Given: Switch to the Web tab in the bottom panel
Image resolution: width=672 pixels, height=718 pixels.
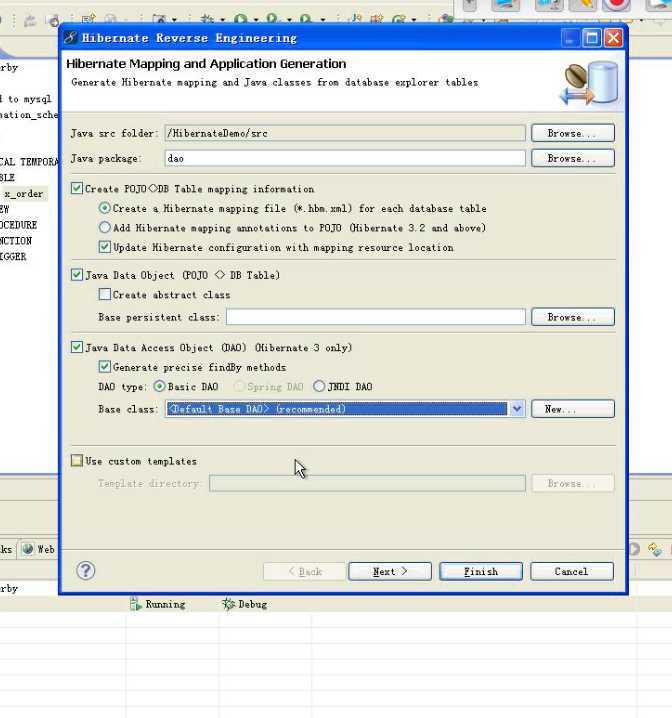Looking at the screenshot, I should coord(38,549).
